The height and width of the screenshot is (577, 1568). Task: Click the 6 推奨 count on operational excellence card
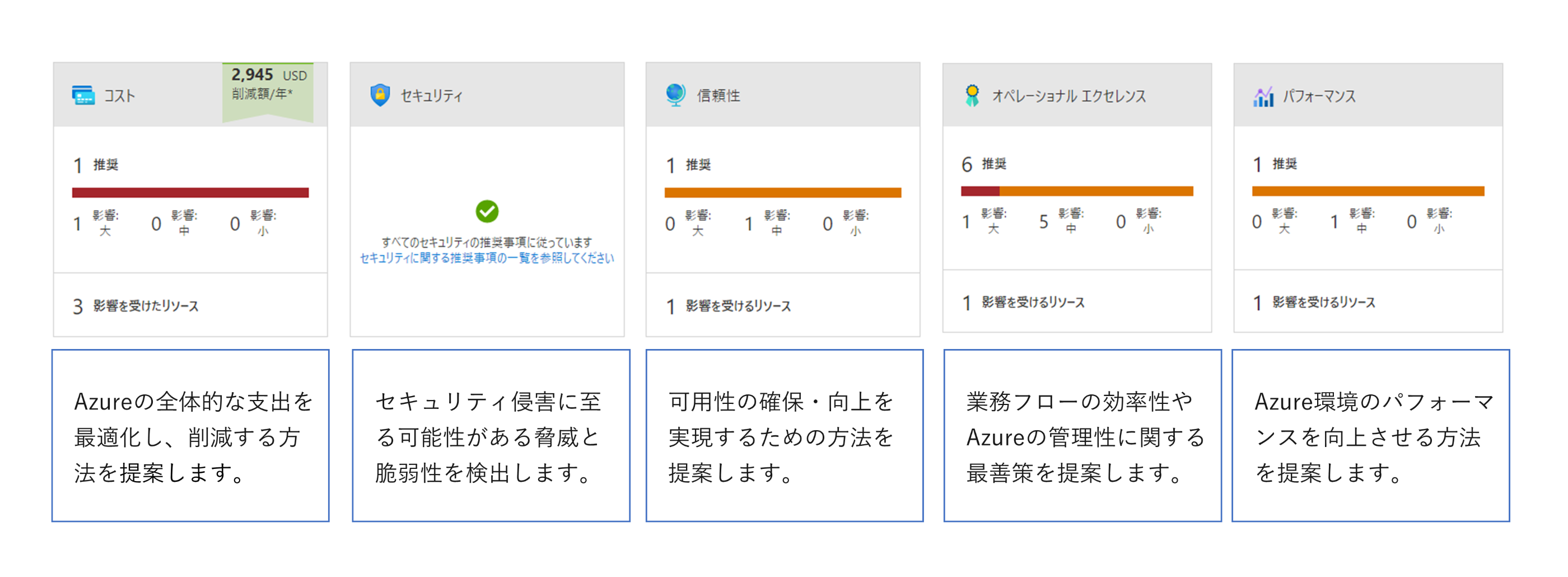tap(986, 164)
